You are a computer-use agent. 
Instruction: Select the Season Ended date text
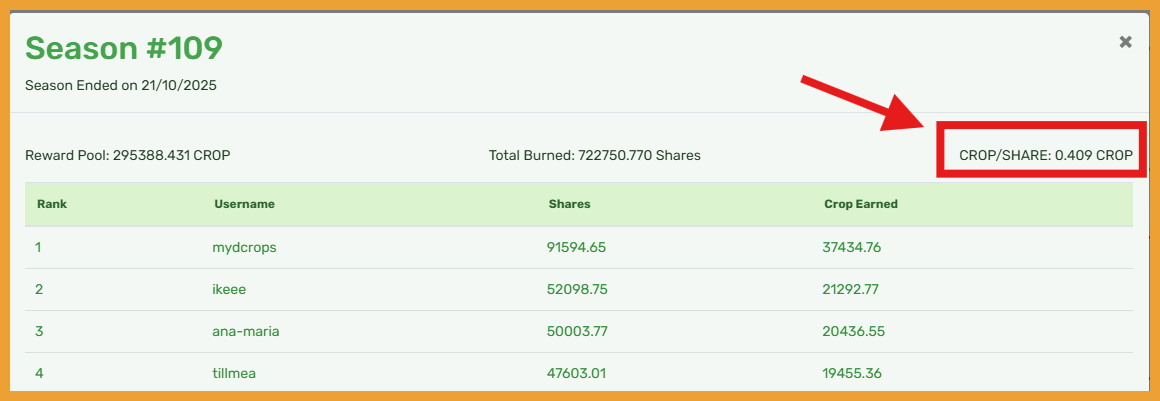coord(121,86)
